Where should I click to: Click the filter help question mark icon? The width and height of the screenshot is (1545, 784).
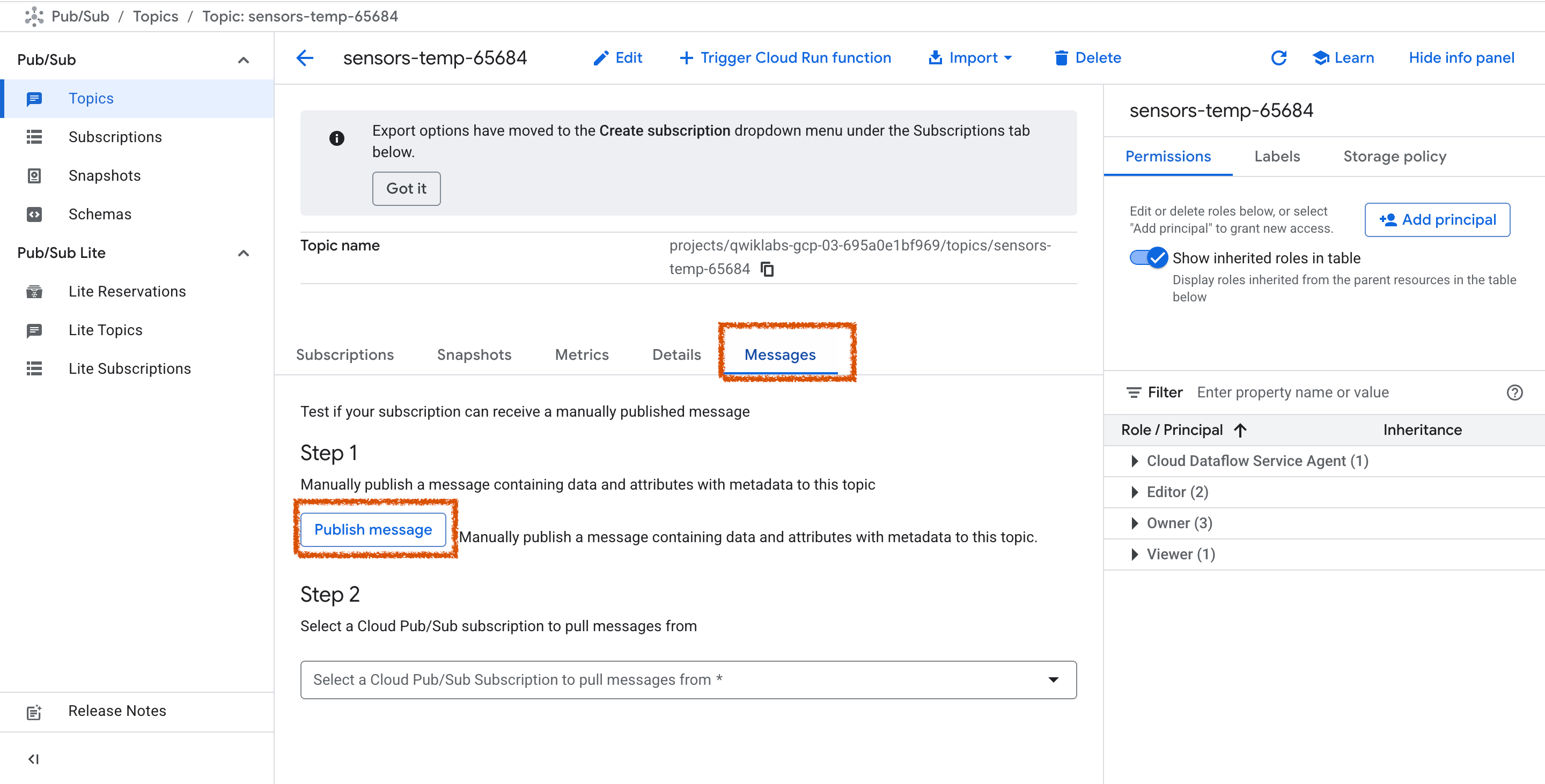pos(1514,393)
